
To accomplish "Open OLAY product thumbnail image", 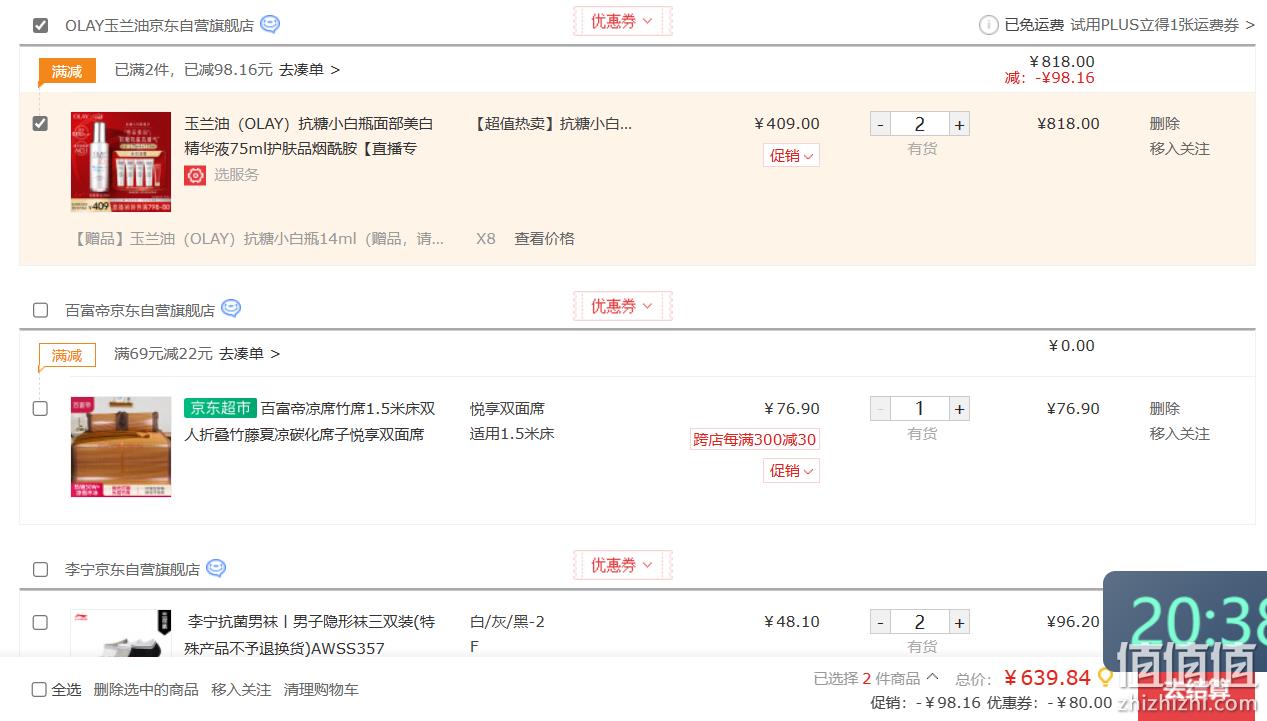I will [121, 162].
